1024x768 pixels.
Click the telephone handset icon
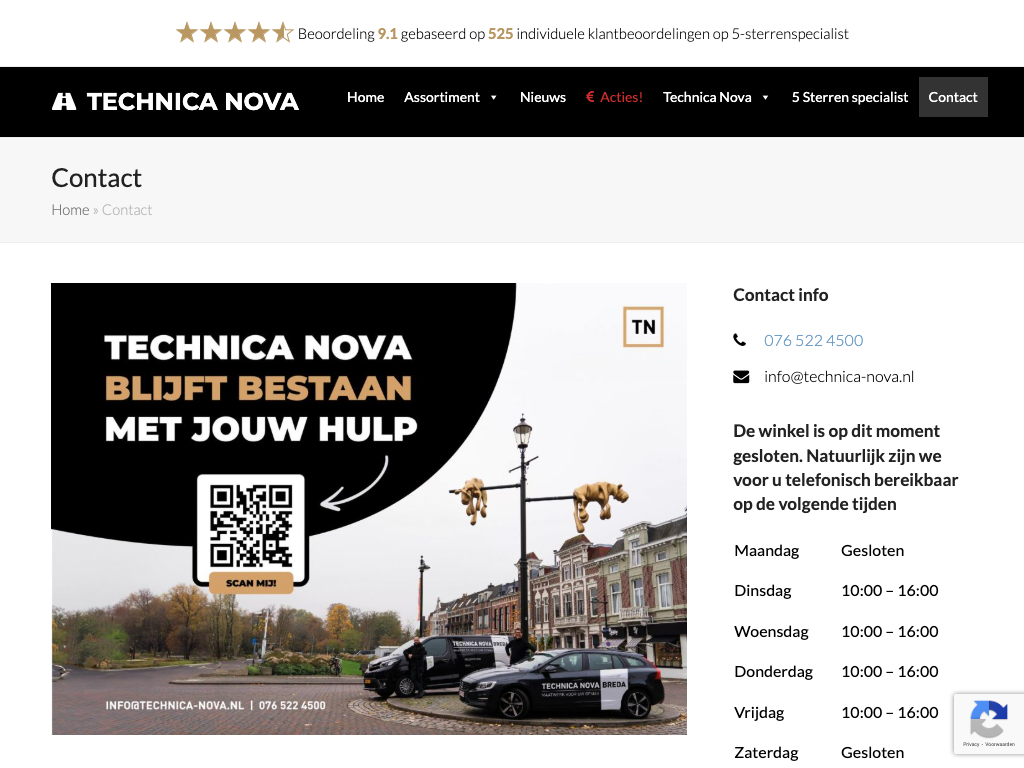click(739, 340)
